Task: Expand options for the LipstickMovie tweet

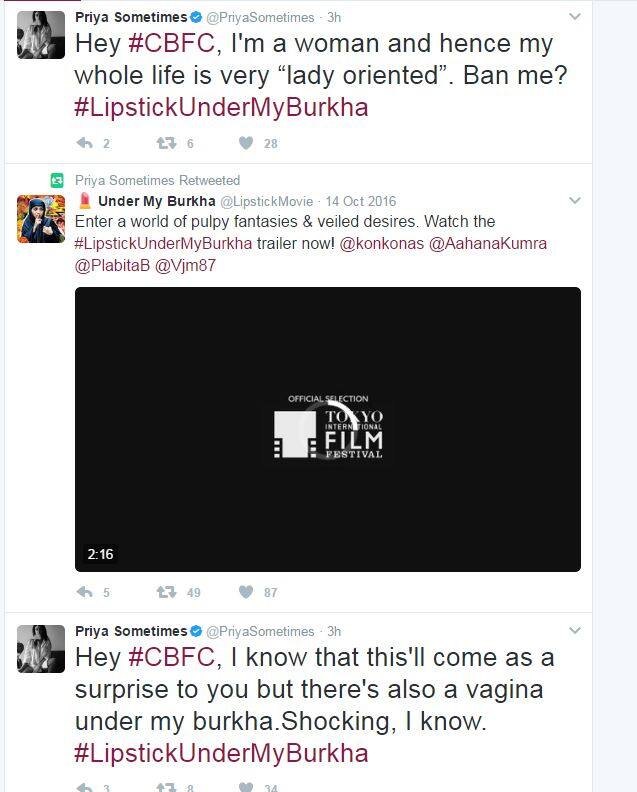Action: tap(574, 201)
